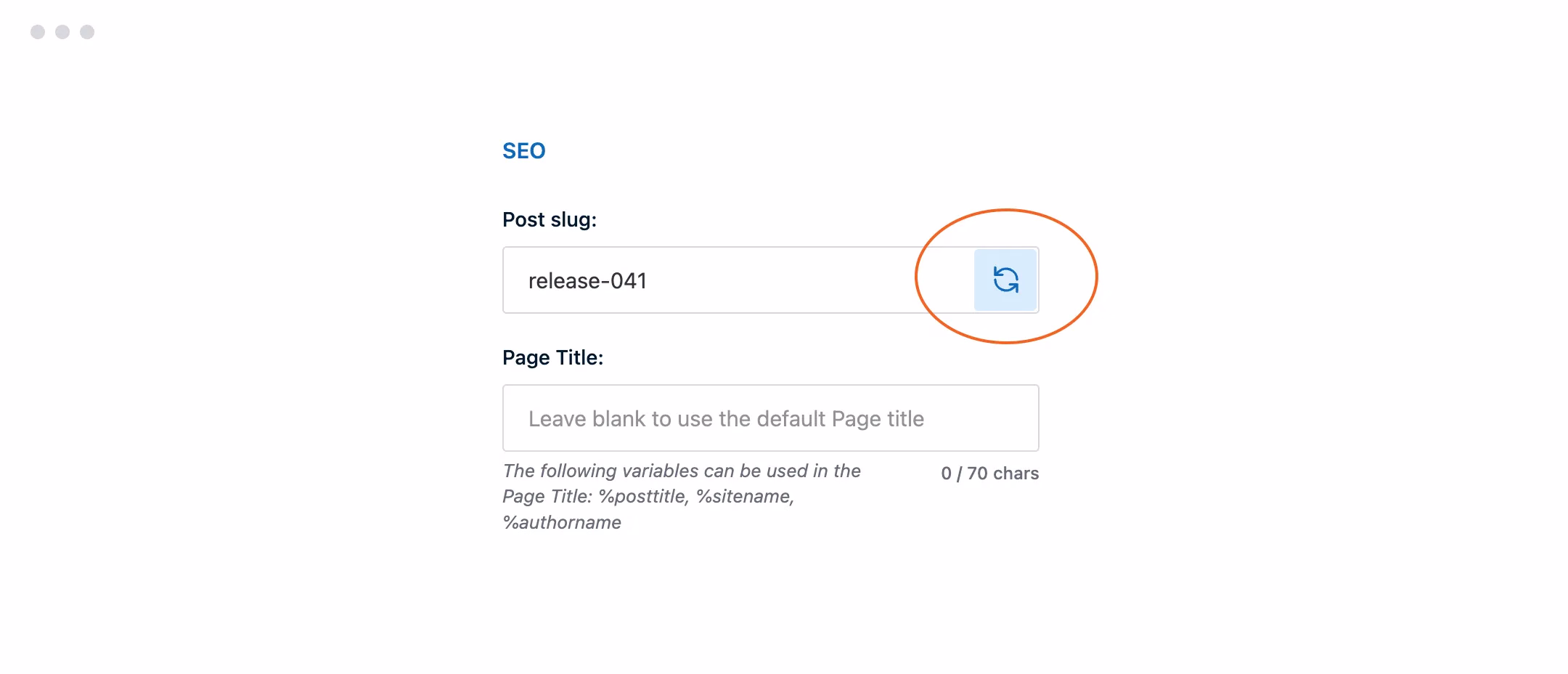
Task: Click the %sitename variable in the hint
Action: (x=745, y=497)
